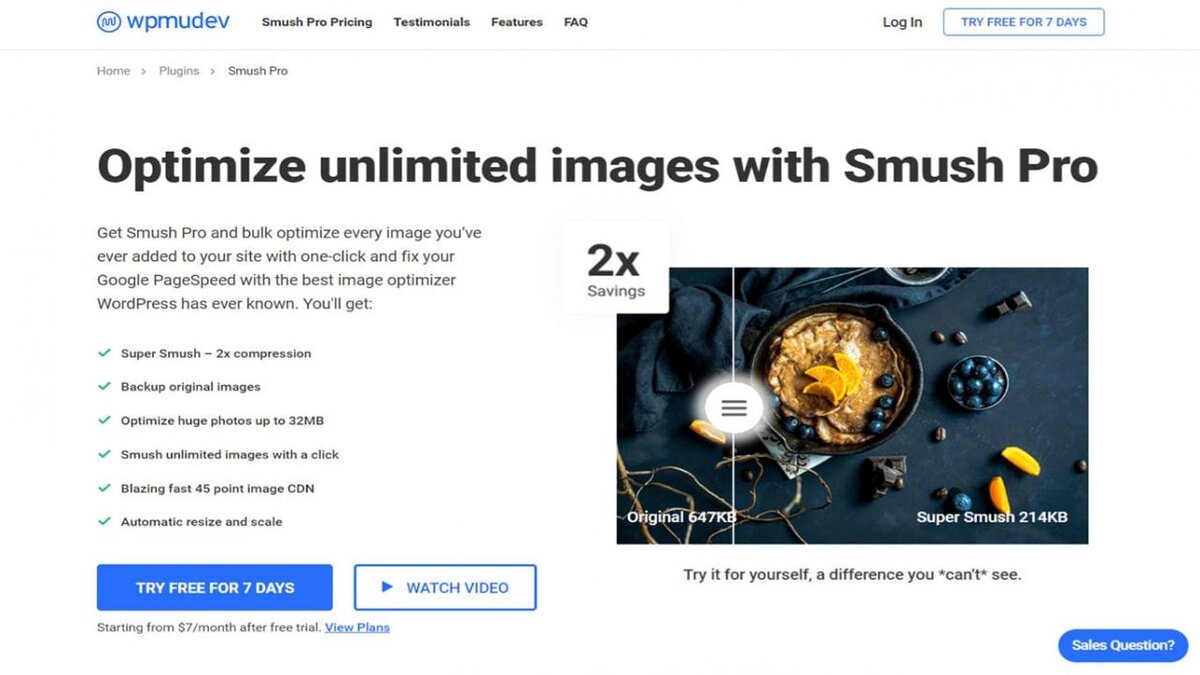This screenshot has width=1200, height=675.
Task: Click the play icon in Watch Video
Action: (387, 587)
